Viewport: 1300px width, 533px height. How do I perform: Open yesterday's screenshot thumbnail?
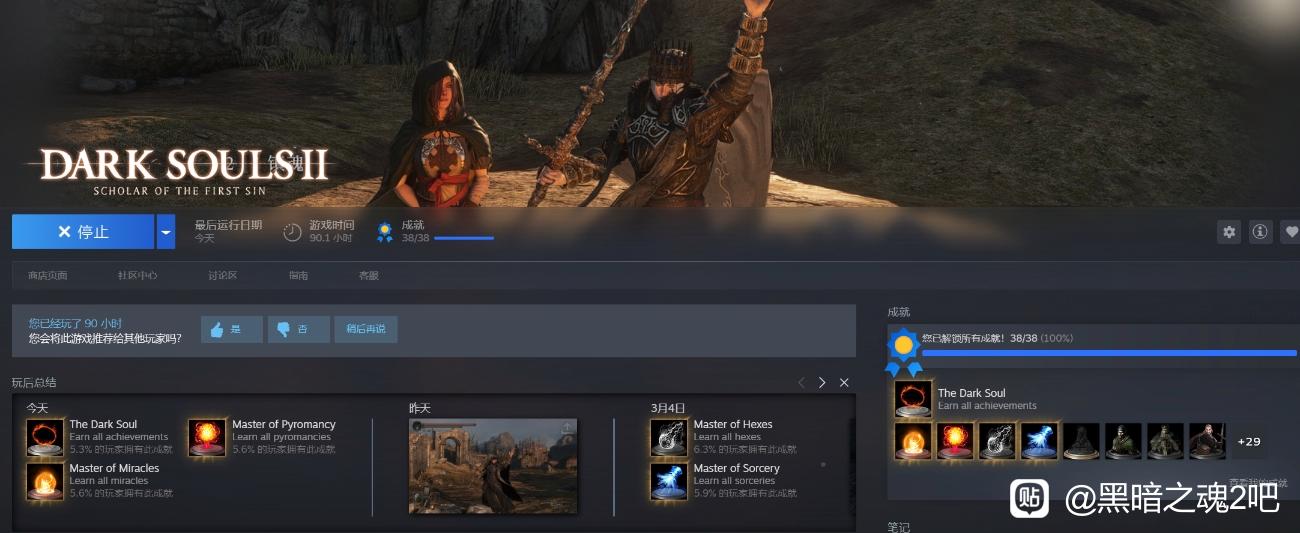coord(493,466)
